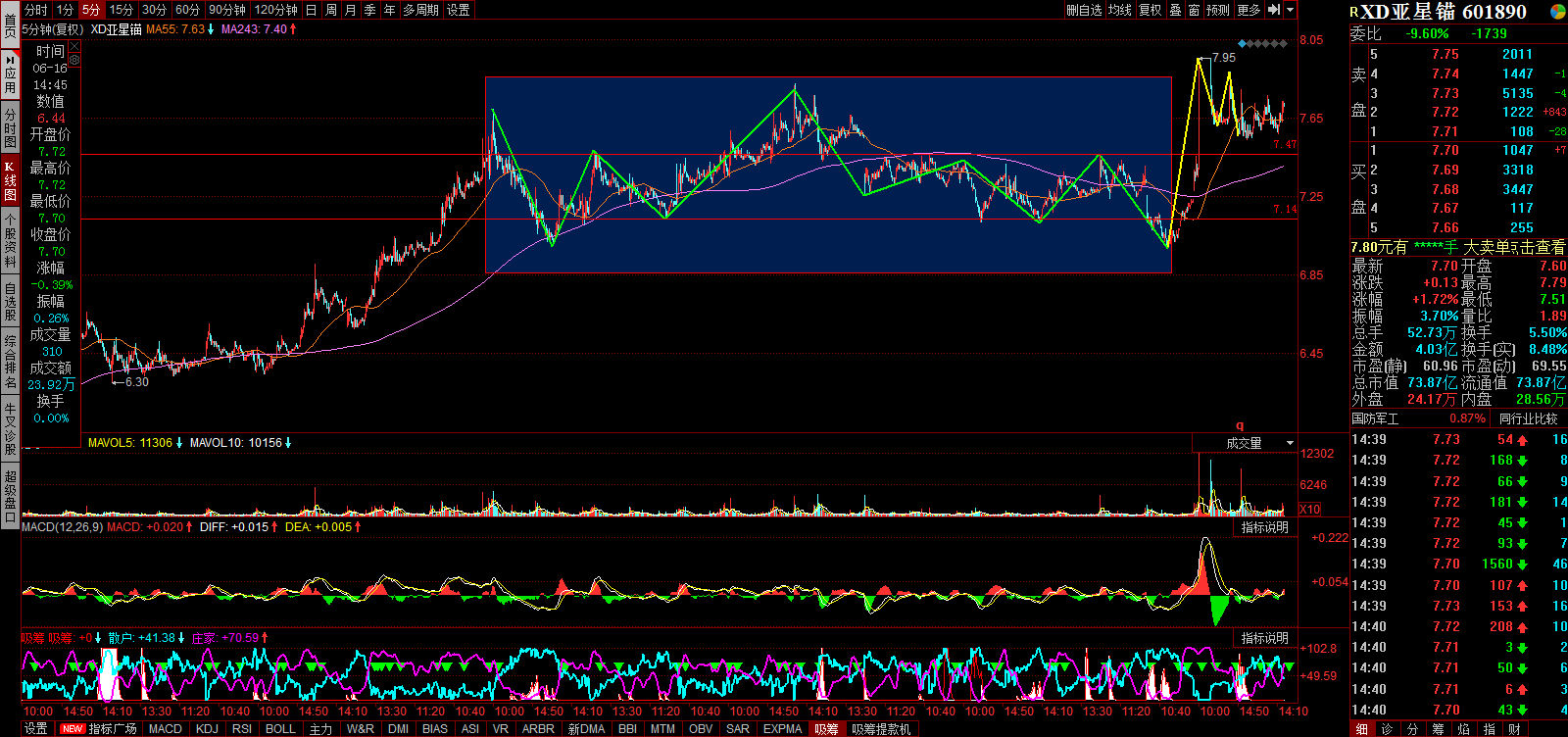Select the 细 detail tab at bottom right
This screenshot has width=1568, height=737.
tap(1361, 729)
